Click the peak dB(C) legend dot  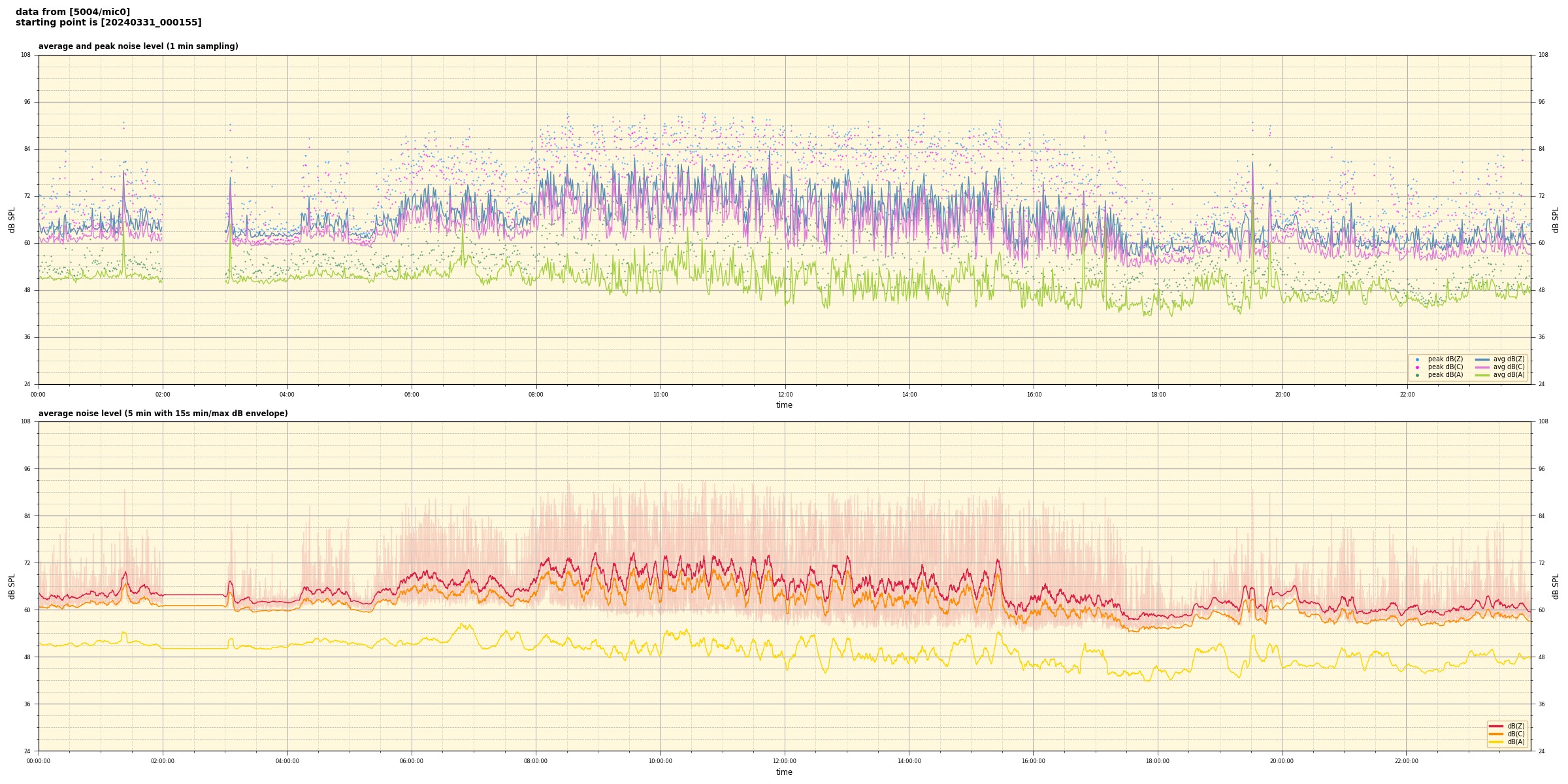click(1417, 367)
